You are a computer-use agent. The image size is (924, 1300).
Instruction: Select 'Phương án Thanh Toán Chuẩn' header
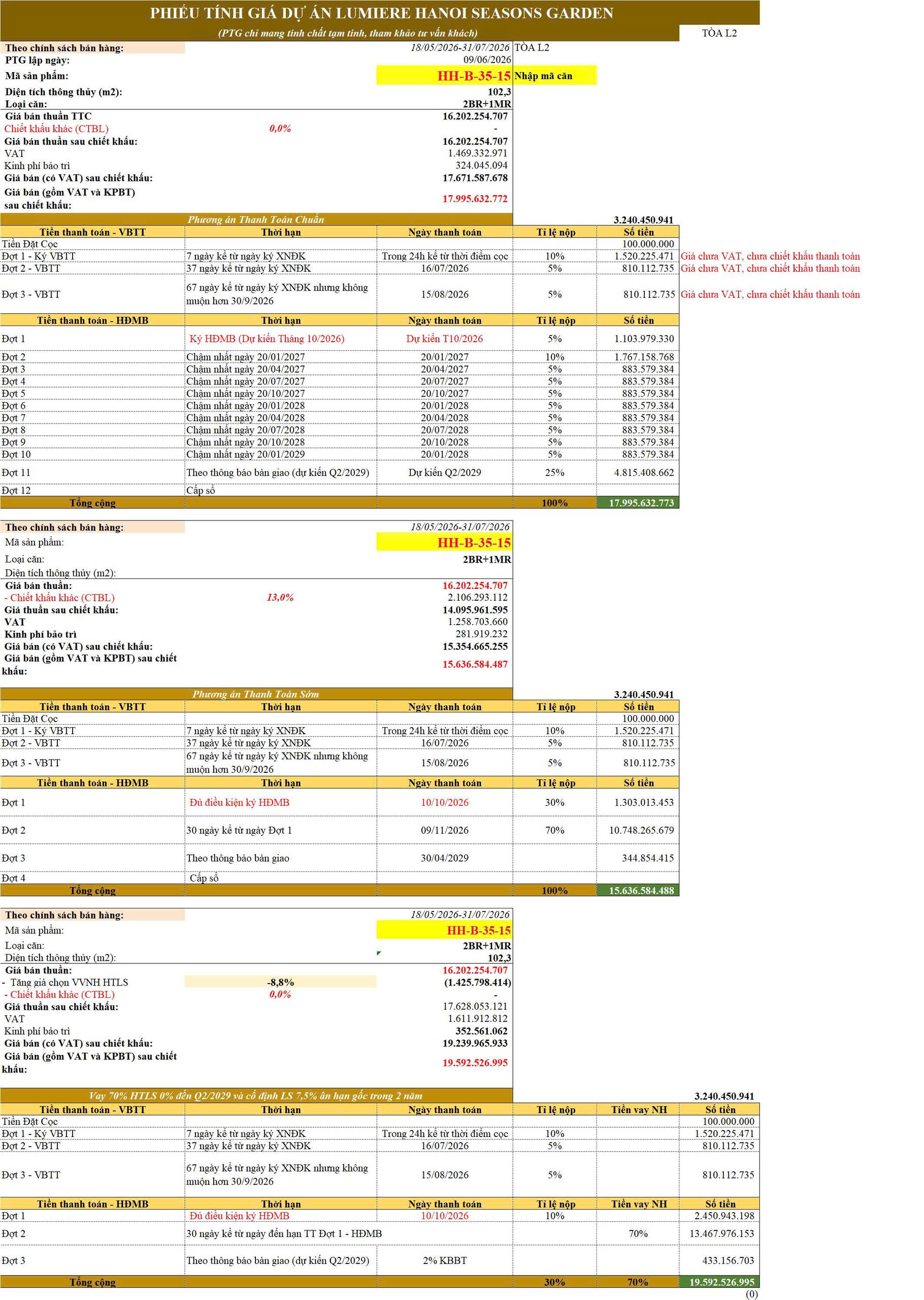[256, 219]
